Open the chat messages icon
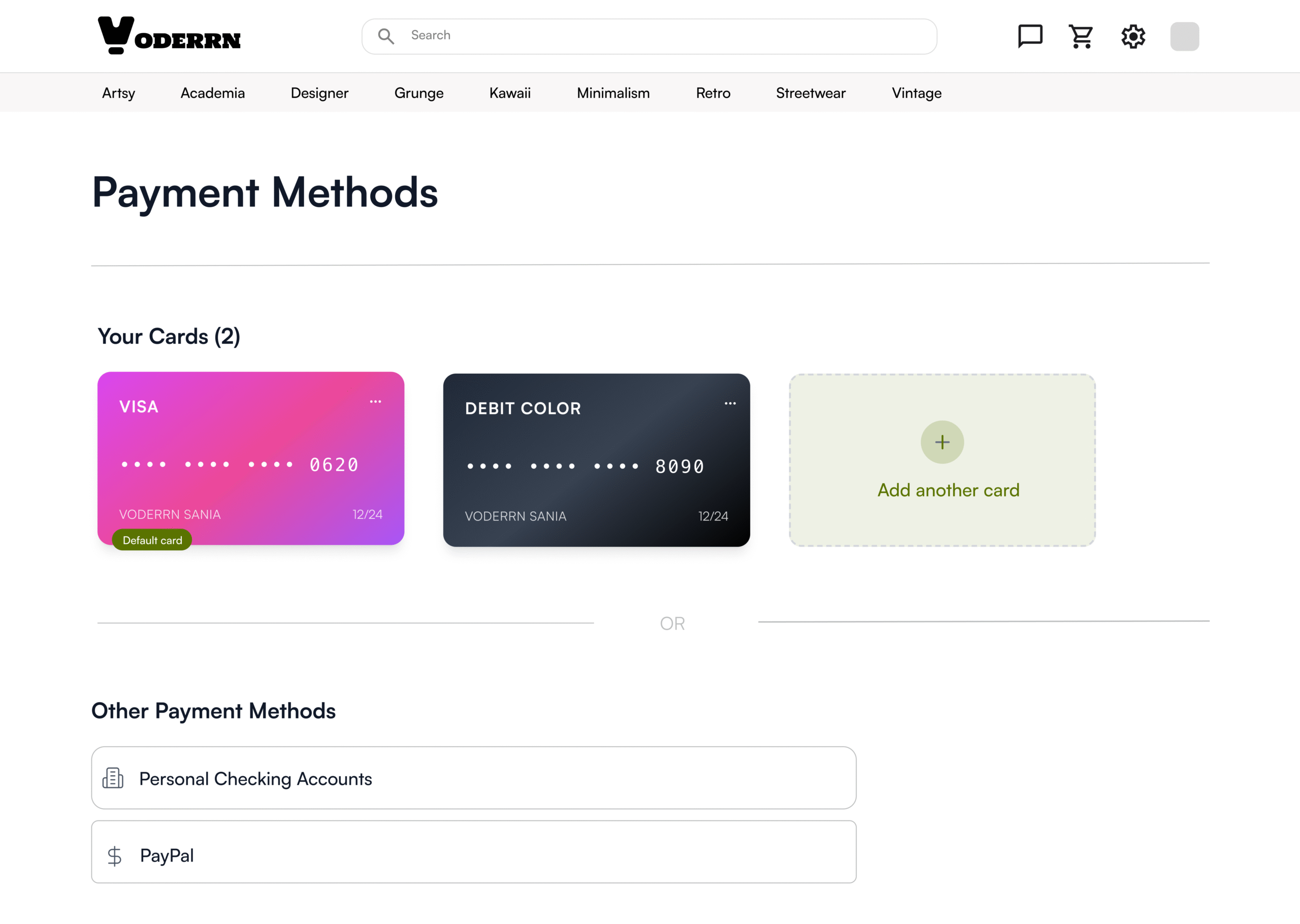Viewport: 1300px width, 924px height. point(1030,37)
